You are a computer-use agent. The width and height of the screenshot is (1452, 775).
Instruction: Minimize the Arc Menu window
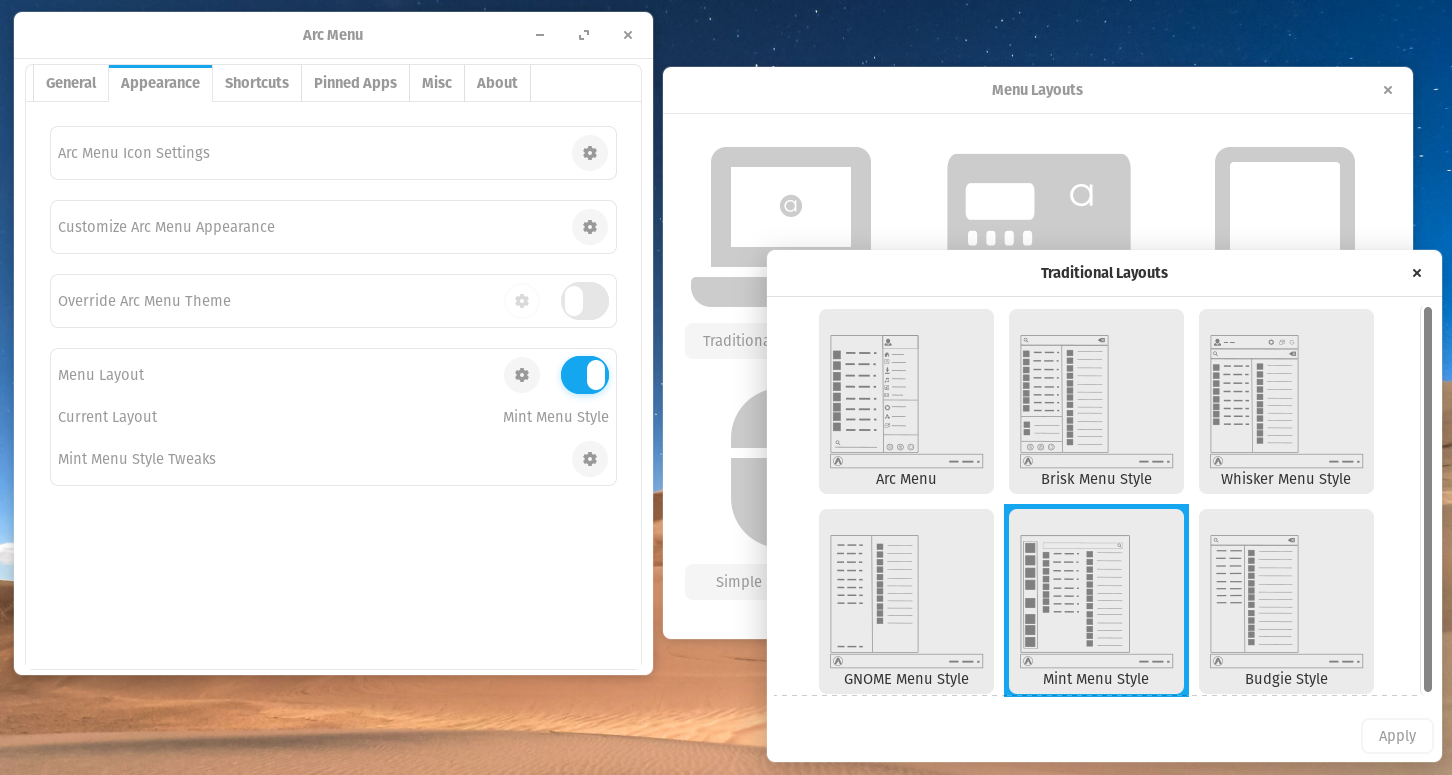540,35
